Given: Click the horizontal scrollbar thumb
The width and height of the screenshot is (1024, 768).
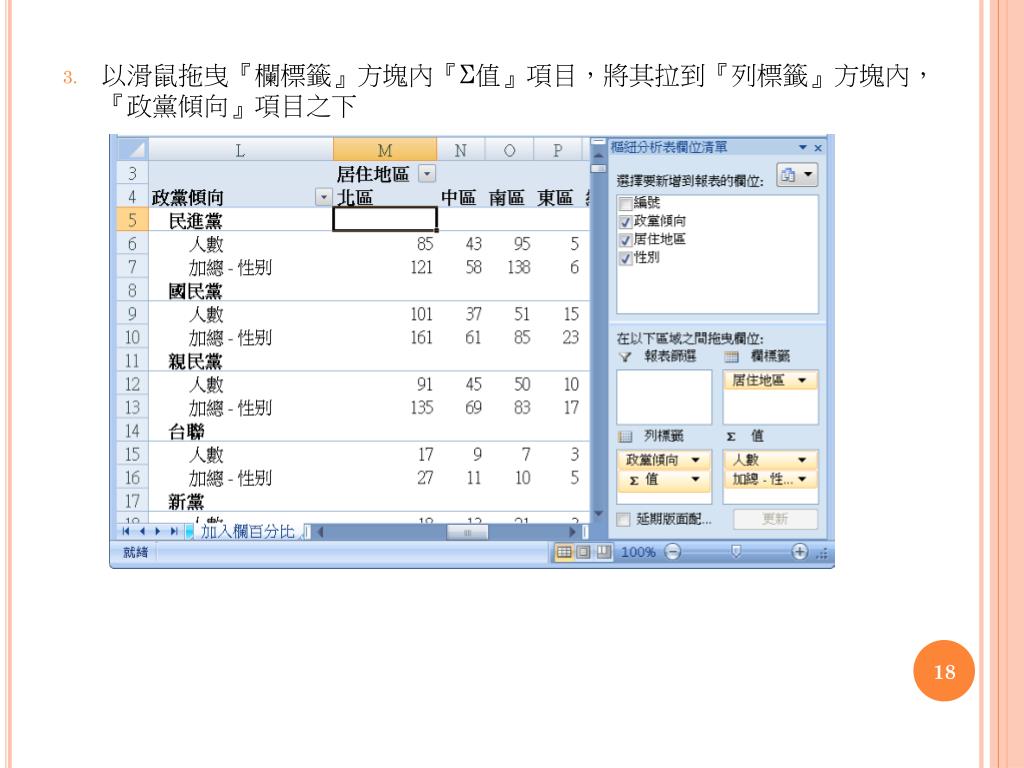Looking at the screenshot, I should pos(467,533).
